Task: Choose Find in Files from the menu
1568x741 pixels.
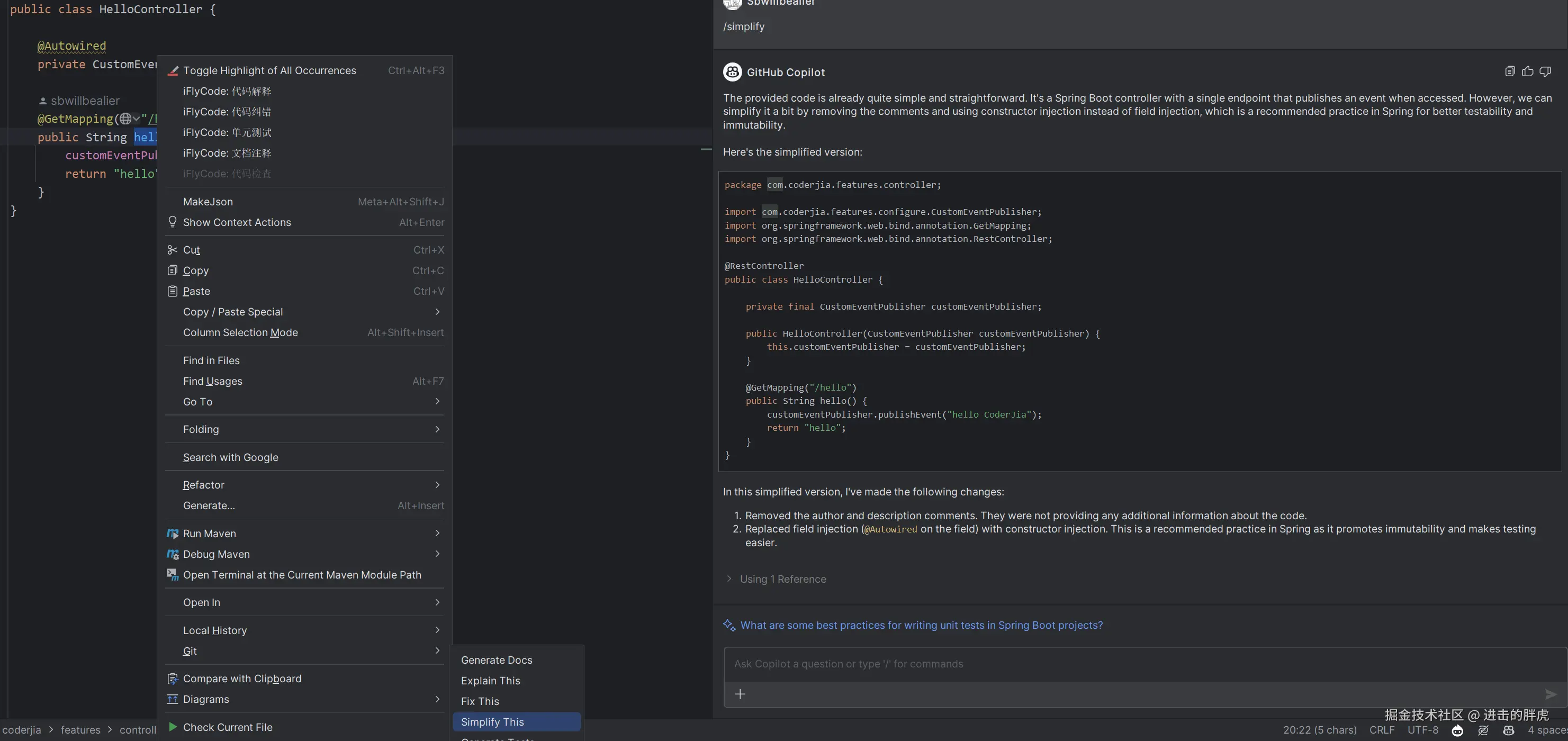Action: tap(304, 360)
